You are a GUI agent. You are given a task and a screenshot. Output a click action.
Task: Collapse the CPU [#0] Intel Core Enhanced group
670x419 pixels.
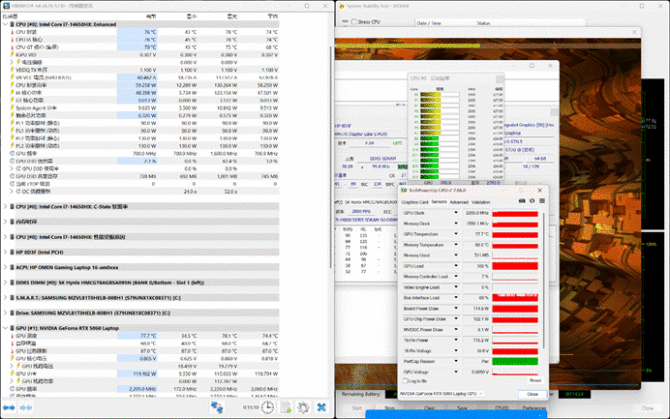click(5, 23)
